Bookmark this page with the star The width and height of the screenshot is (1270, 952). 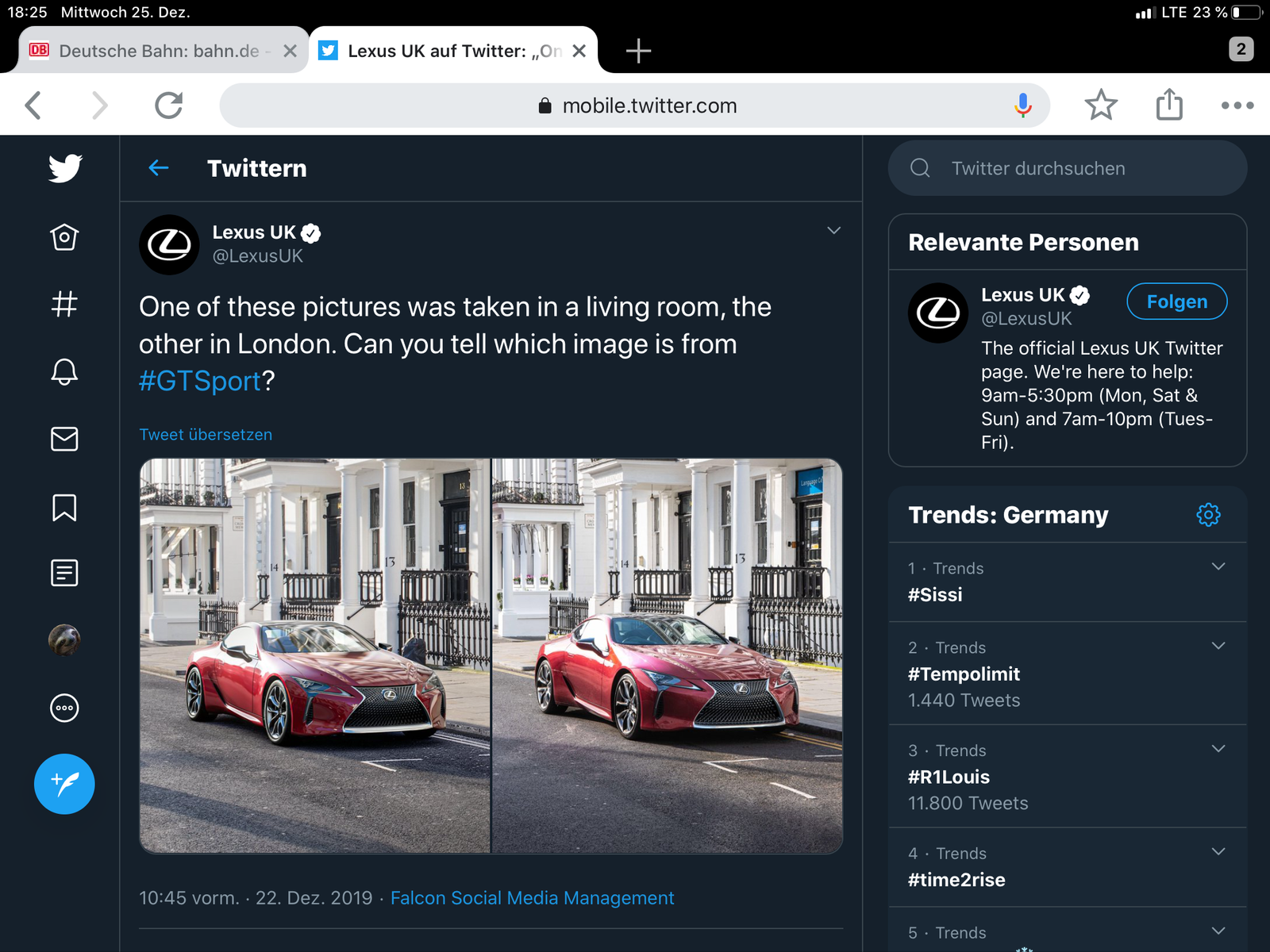tap(1101, 105)
